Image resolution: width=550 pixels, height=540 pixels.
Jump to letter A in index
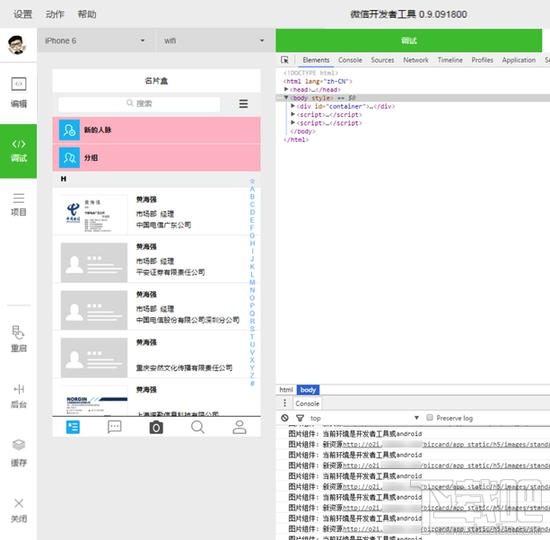tap(252, 189)
